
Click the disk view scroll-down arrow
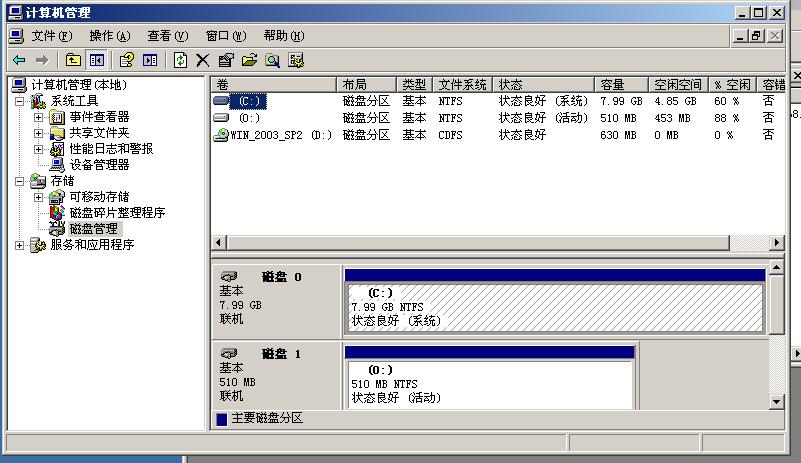click(776, 402)
